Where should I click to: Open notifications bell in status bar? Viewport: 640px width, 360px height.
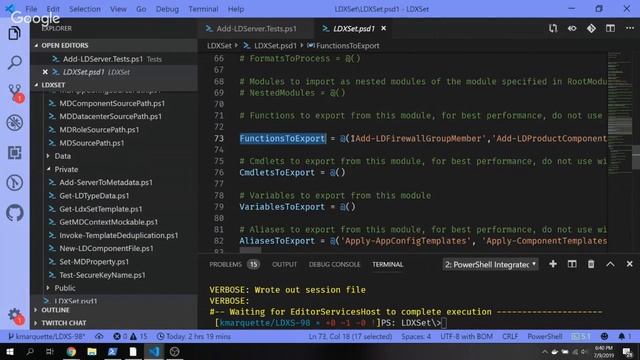point(624,336)
